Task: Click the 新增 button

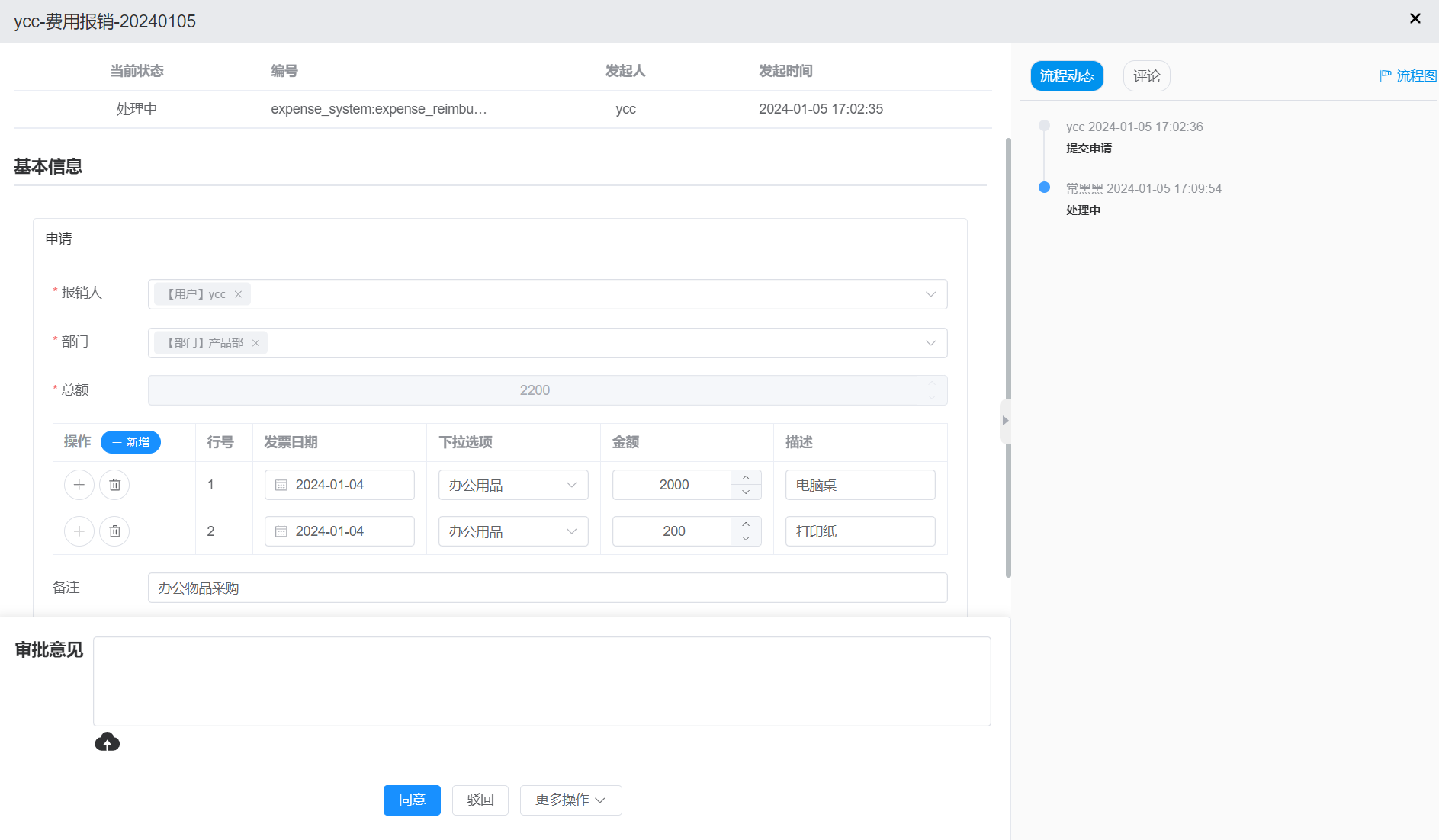Action: (x=130, y=442)
